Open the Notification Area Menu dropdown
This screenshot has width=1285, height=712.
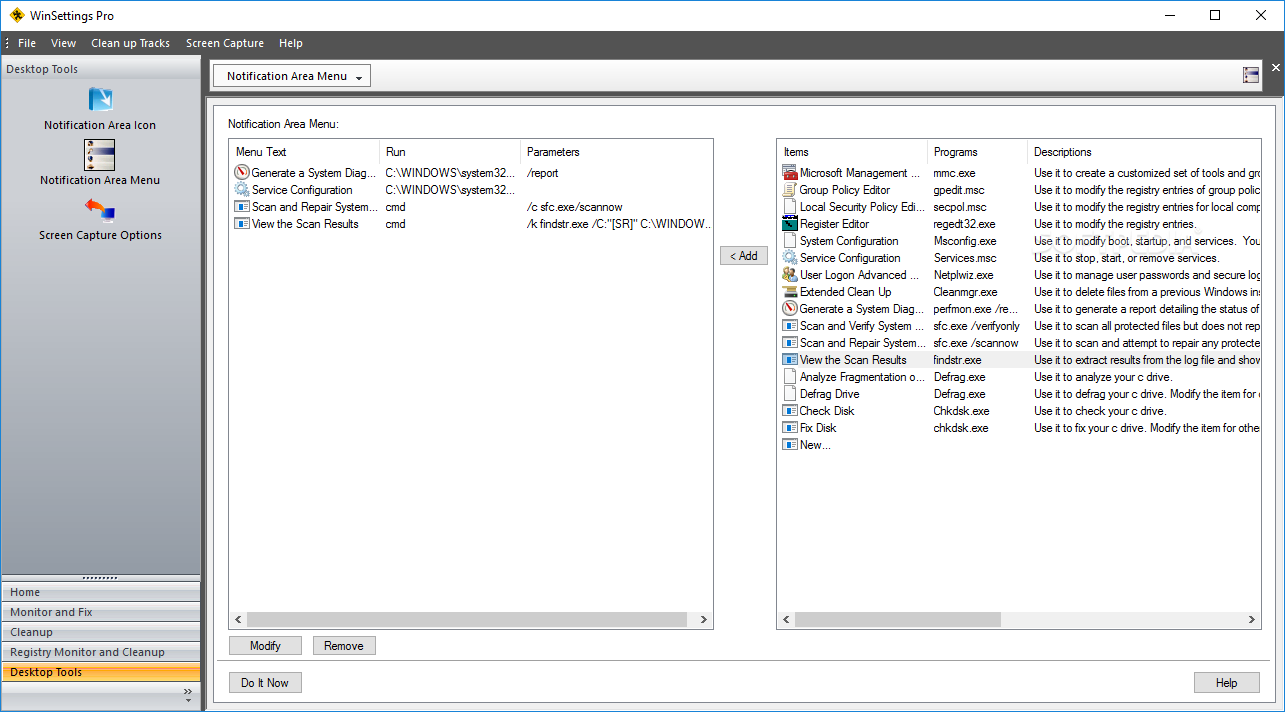point(291,76)
